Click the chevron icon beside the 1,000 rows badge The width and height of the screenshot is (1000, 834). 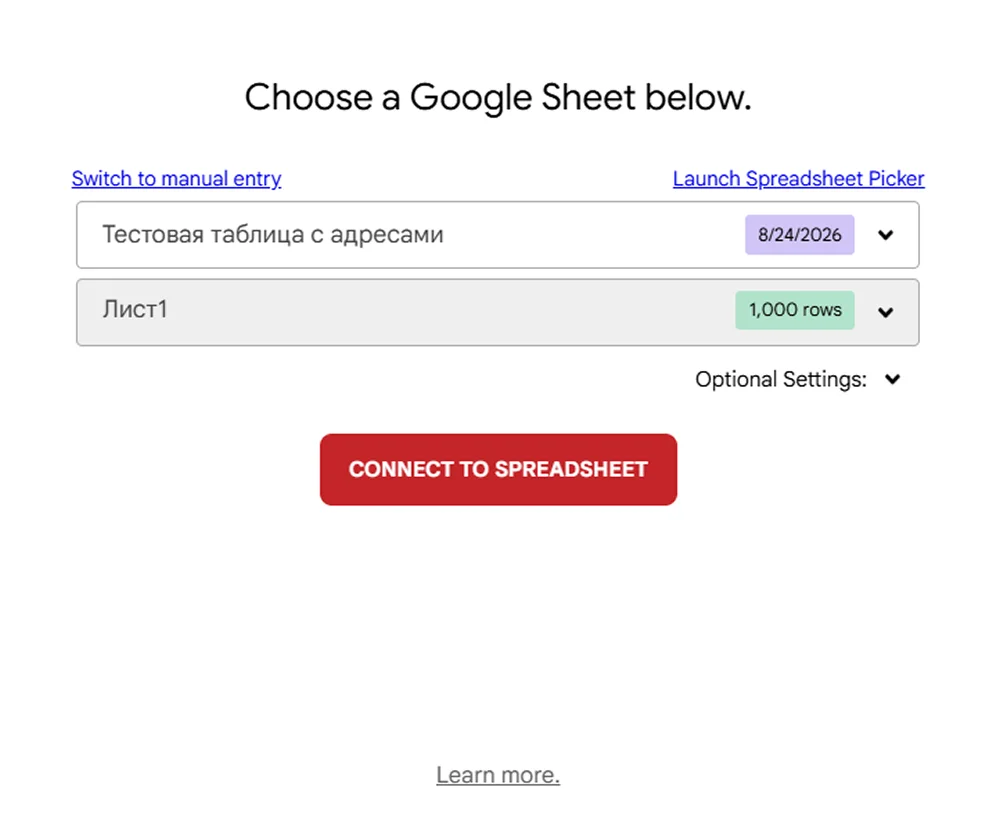coord(885,312)
